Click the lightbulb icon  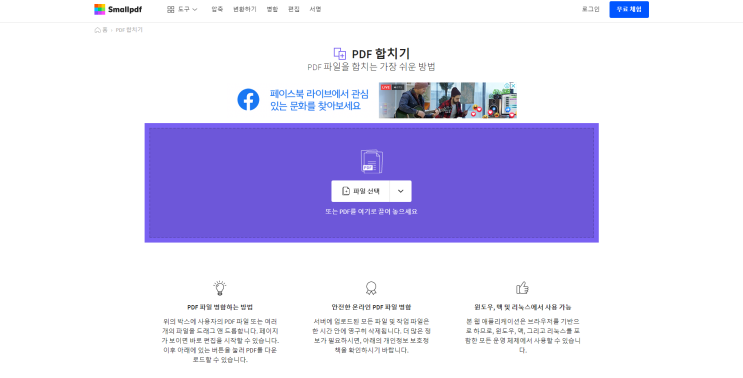220,288
